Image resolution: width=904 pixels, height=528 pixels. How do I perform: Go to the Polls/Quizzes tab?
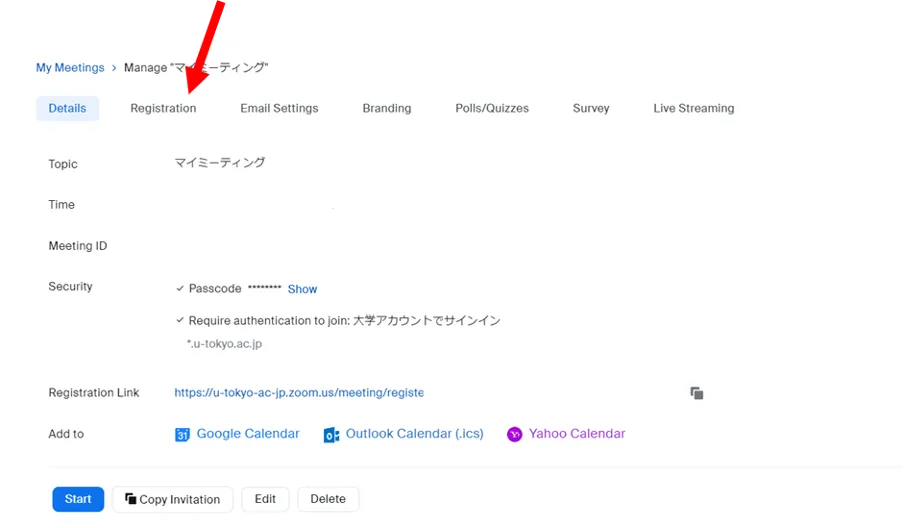[491, 108]
